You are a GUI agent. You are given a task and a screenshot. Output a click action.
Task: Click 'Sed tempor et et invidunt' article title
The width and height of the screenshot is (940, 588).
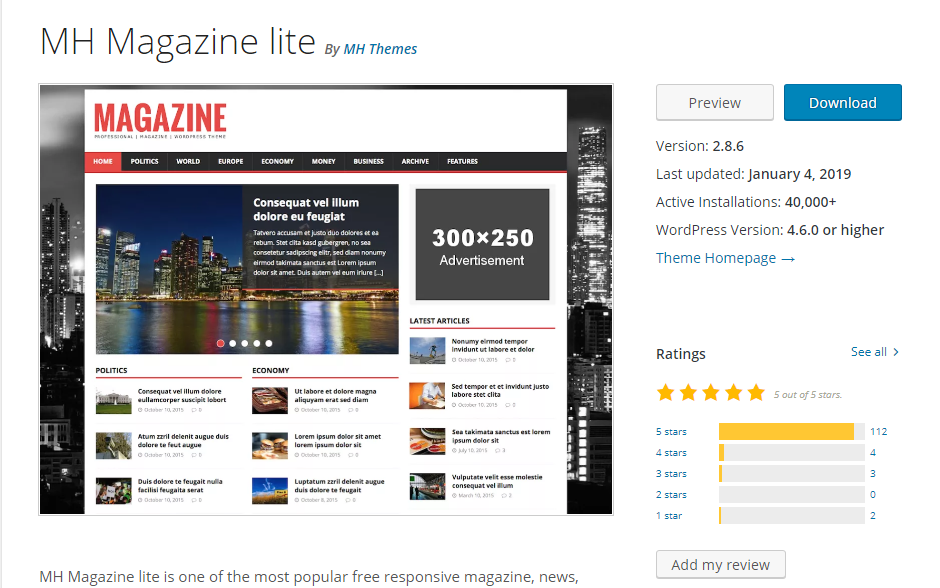pos(500,391)
